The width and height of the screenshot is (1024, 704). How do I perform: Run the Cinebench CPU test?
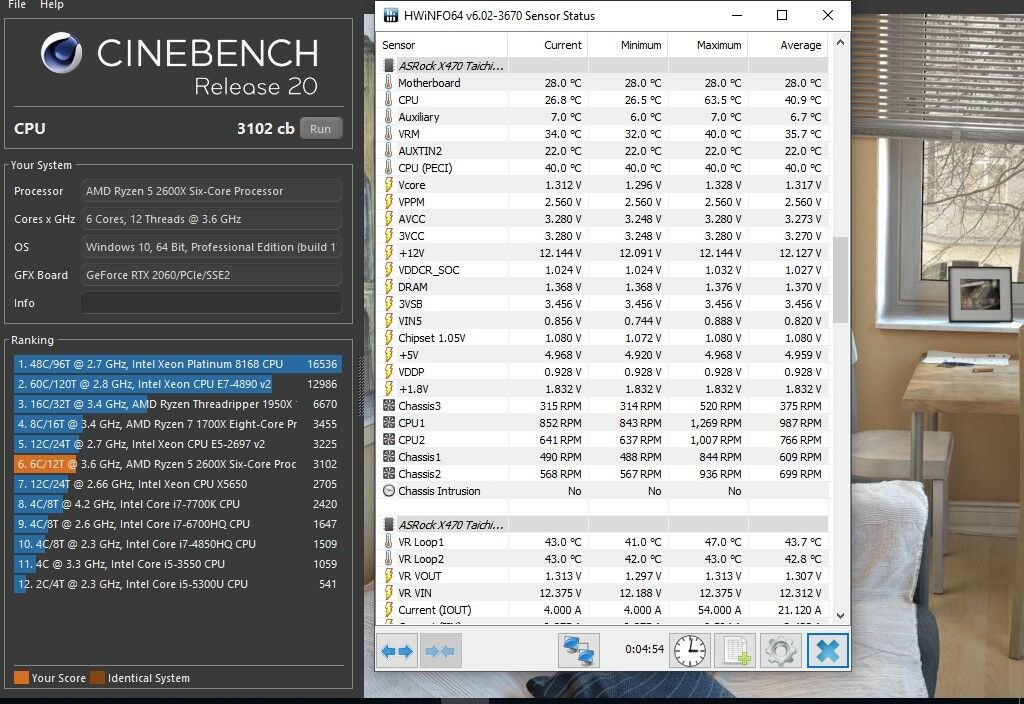(321, 129)
